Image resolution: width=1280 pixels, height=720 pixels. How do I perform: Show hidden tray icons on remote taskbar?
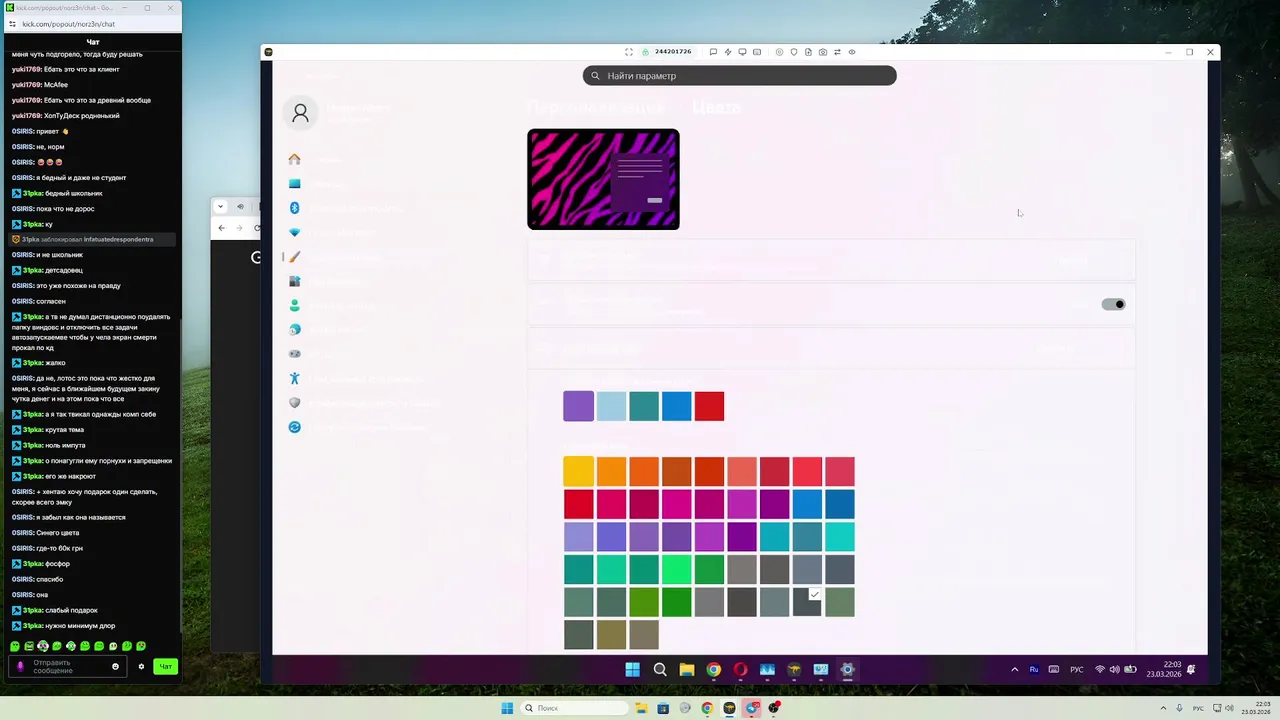(x=1015, y=670)
